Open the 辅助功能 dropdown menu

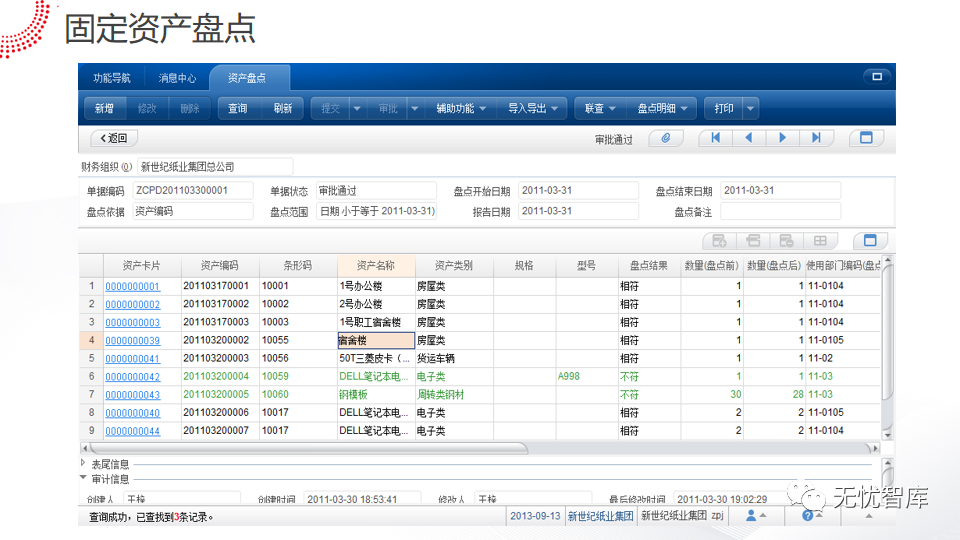click(x=461, y=108)
